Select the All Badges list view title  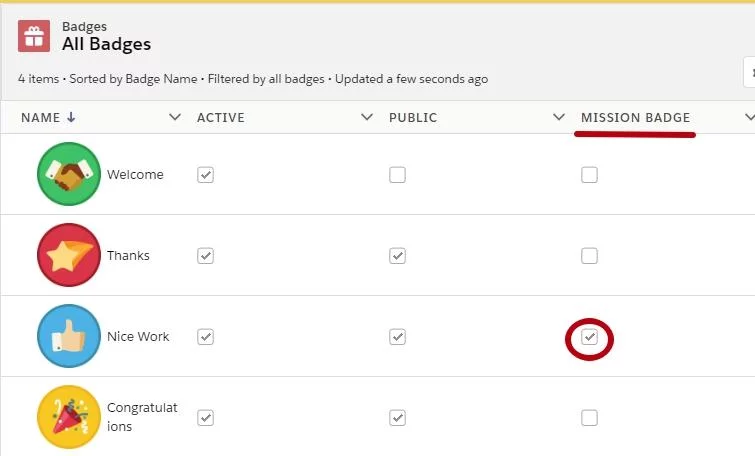click(x=106, y=44)
